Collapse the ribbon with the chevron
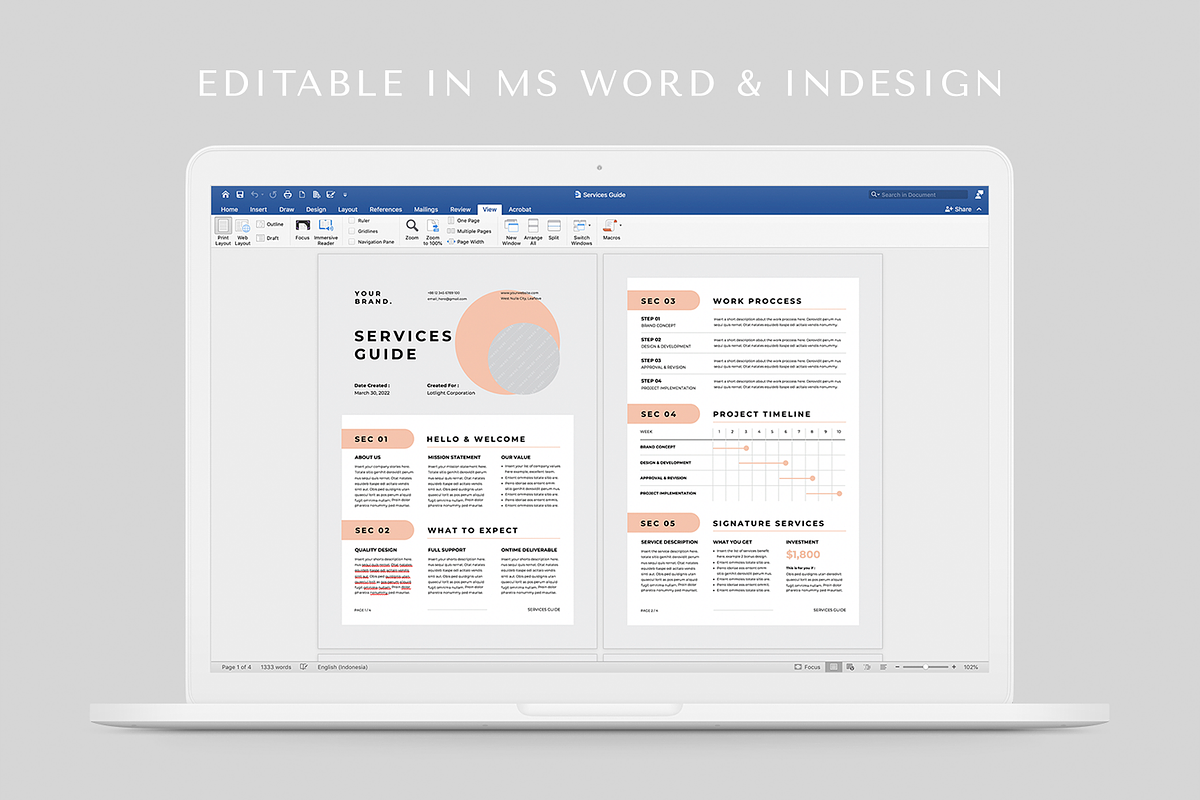 click(980, 209)
